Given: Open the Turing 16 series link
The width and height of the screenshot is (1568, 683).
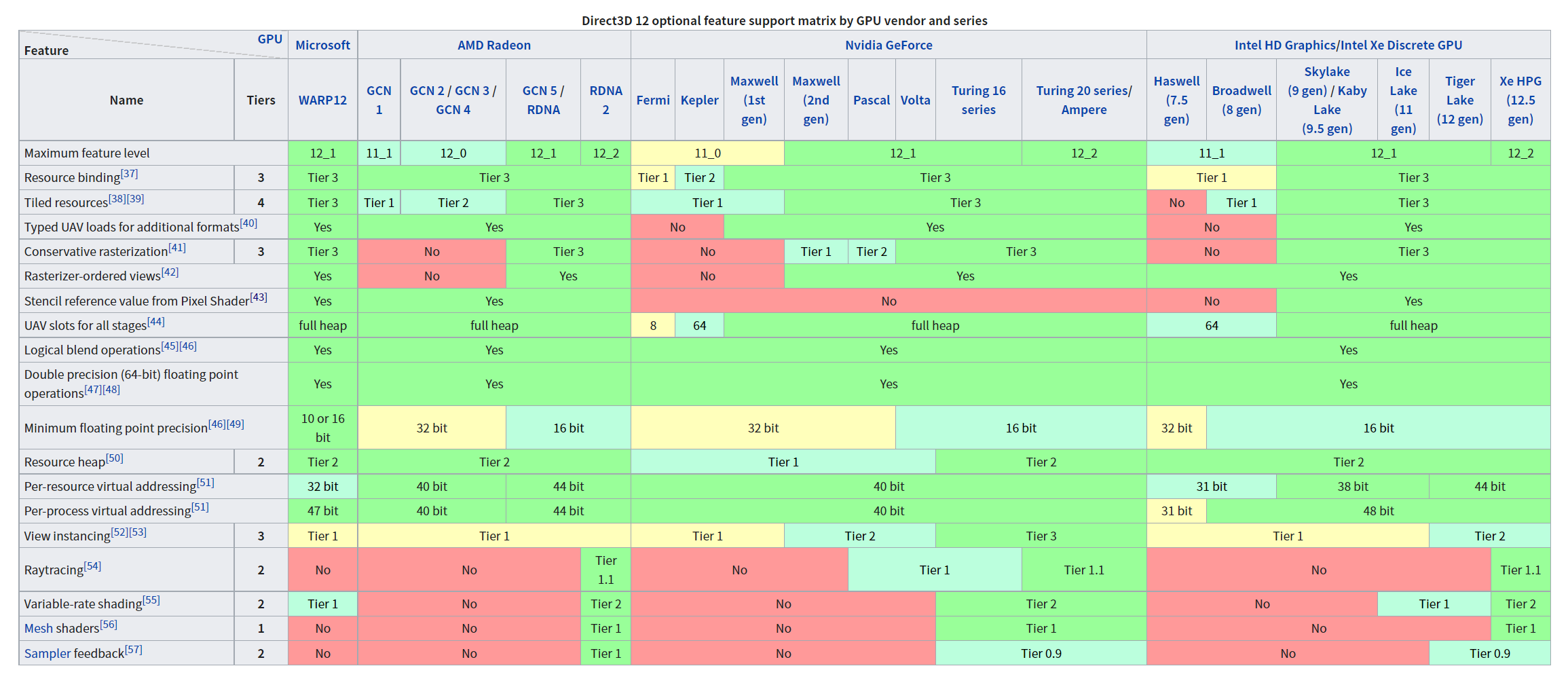Looking at the screenshot, I should point(978,100).
